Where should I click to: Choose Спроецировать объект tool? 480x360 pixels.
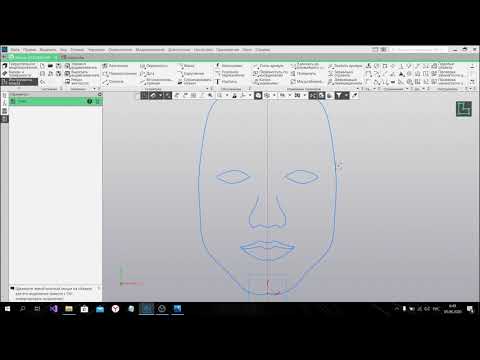[x=194, y=82]
